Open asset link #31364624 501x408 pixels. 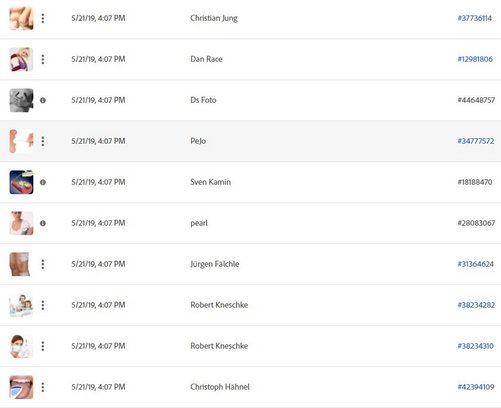click(x=475, y=264)
